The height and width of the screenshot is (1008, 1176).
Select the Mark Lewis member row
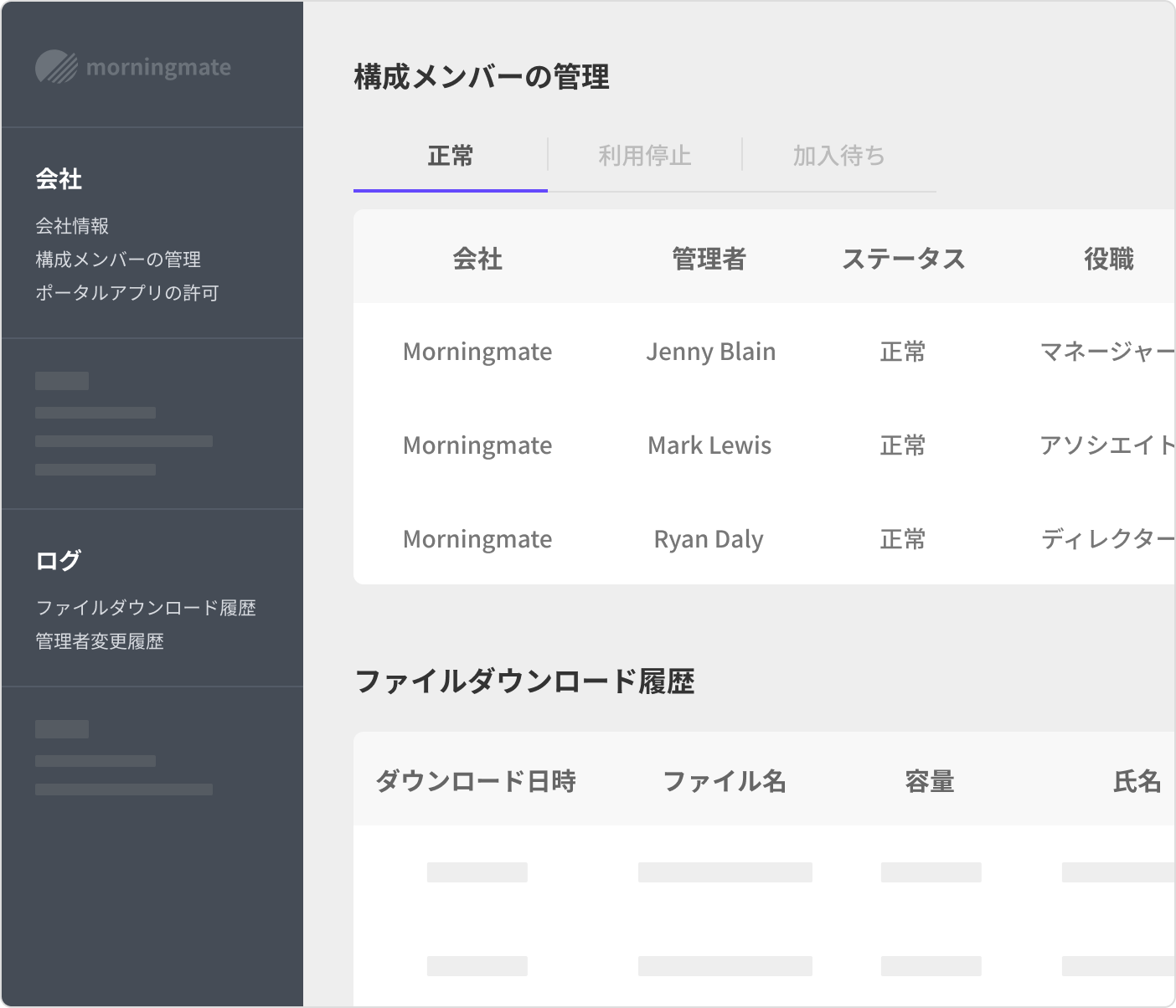[709, 445]
